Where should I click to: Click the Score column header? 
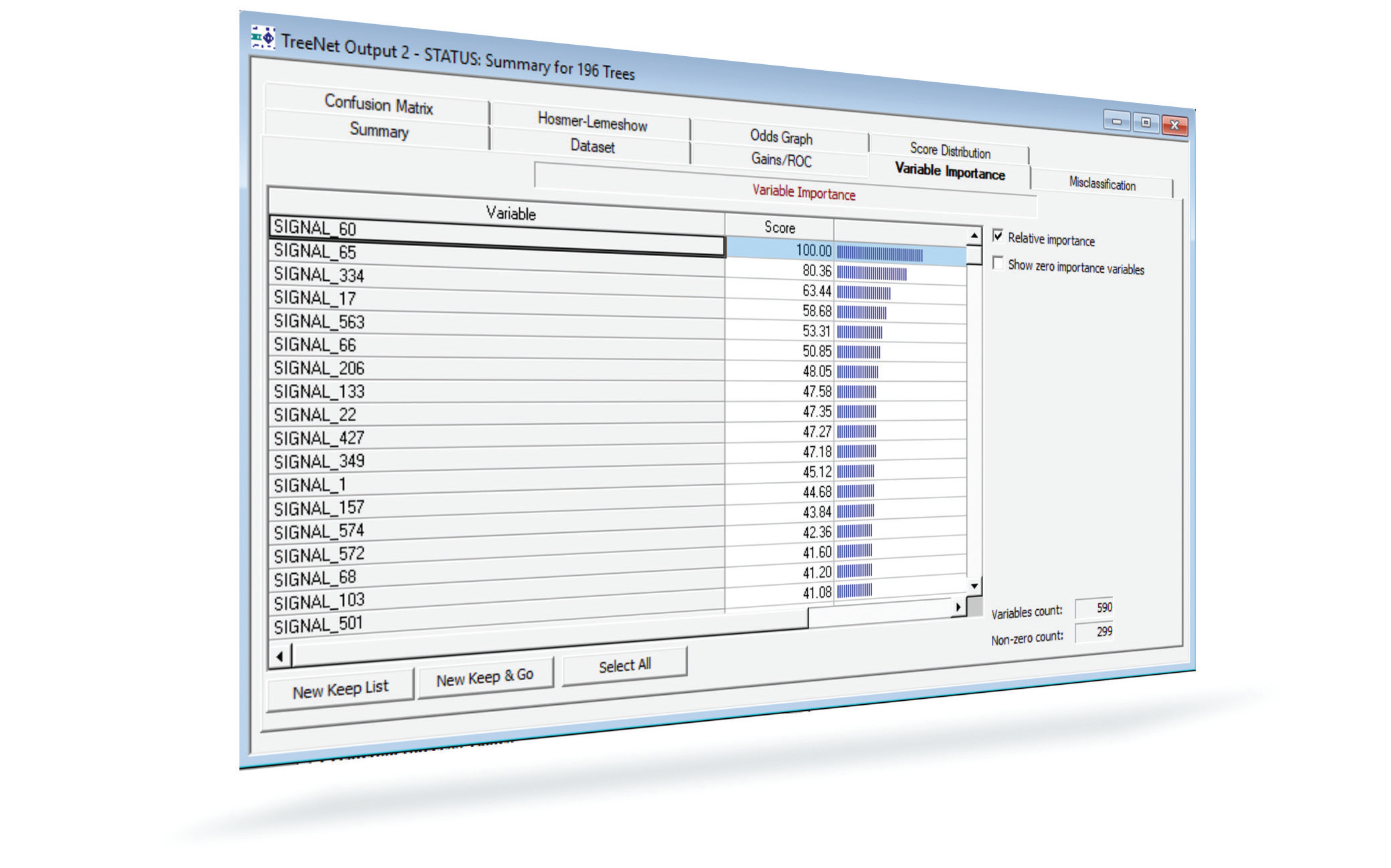click(779, 227)
